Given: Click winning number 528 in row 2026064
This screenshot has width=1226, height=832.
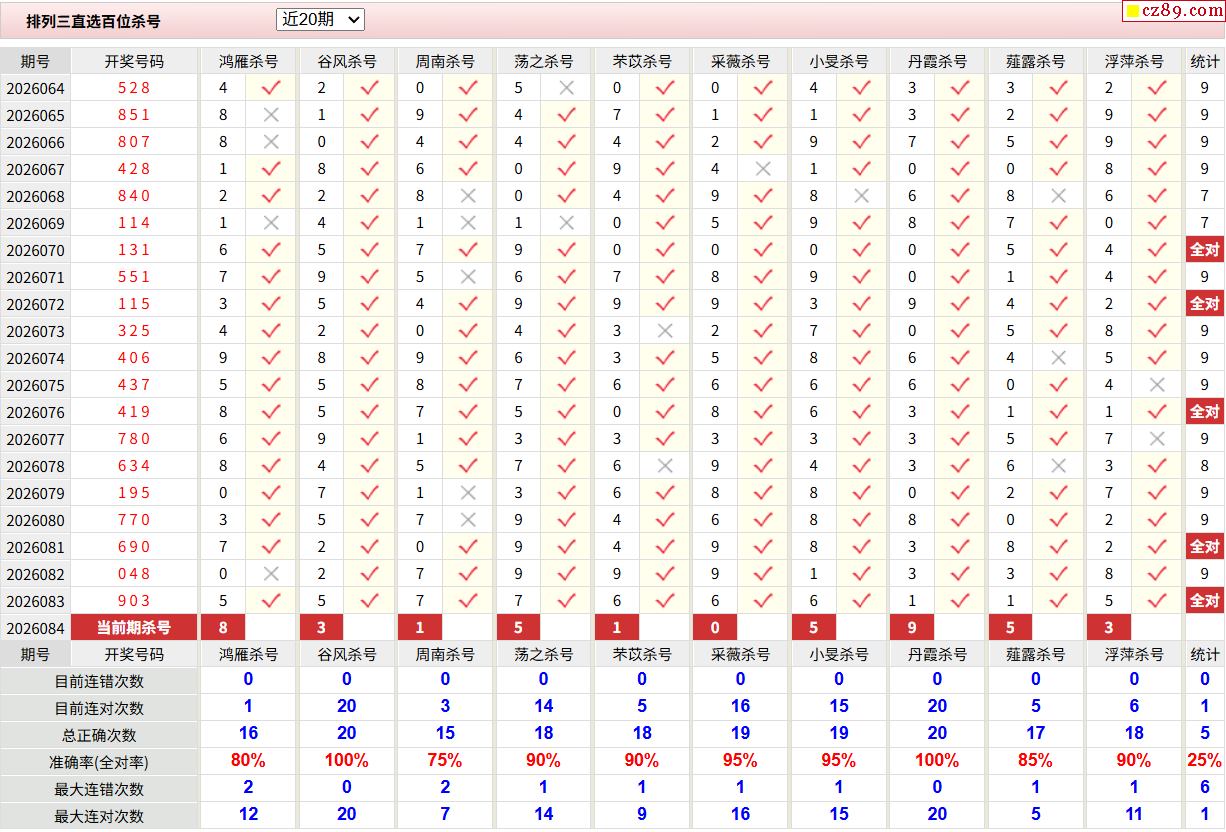Looking at the screenshot, I should click(x=134, y=88).
